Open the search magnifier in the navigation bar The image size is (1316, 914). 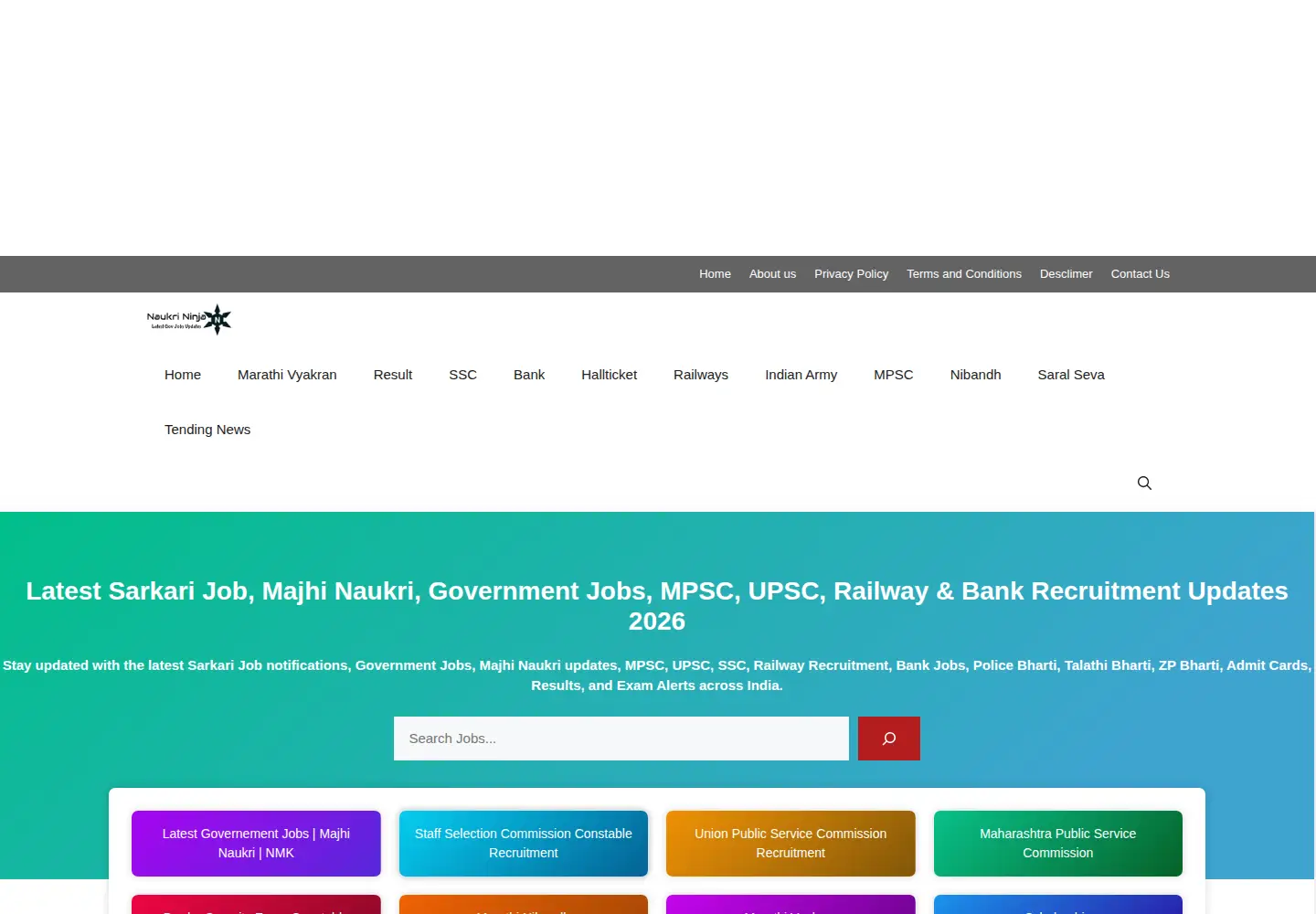click(x=1144, y=484)
